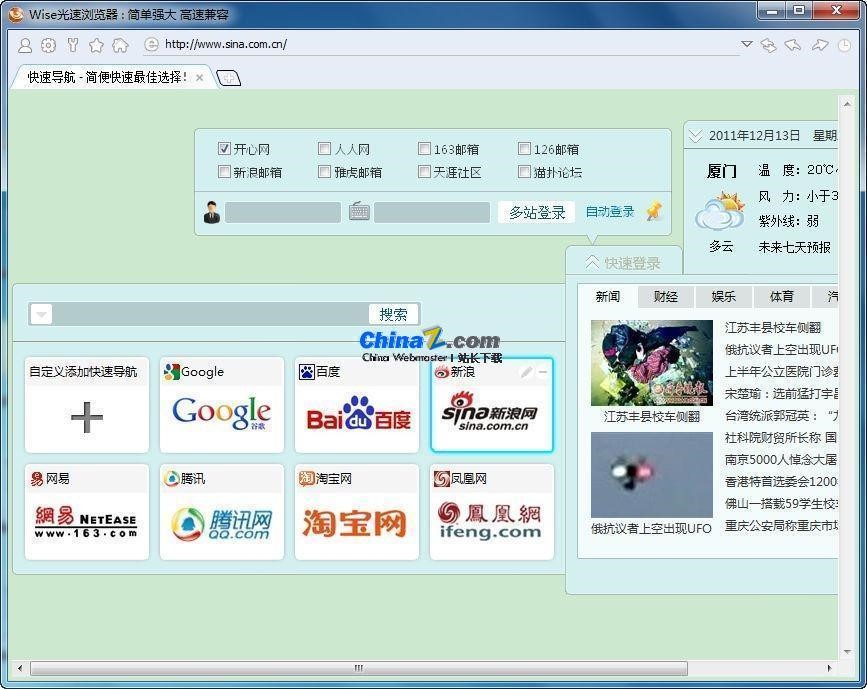This screenshot has height=689, width=867.
Task: Open 南京5000人悼念 news headline
Action: [x=782, y=460]
